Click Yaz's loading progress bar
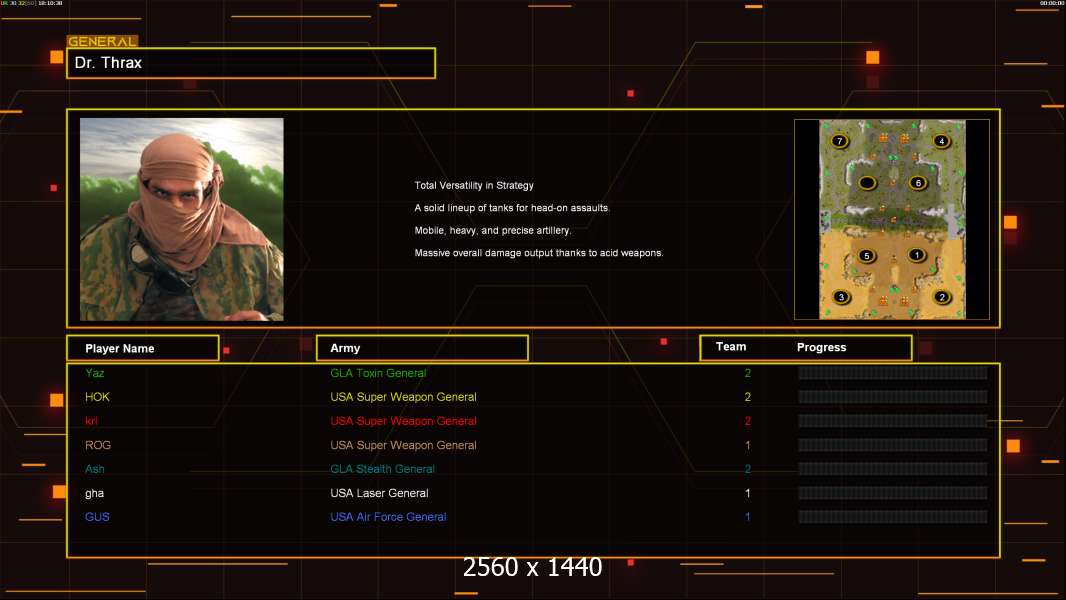Viewport: 1066px width, 600px height. tap(893, 372)
